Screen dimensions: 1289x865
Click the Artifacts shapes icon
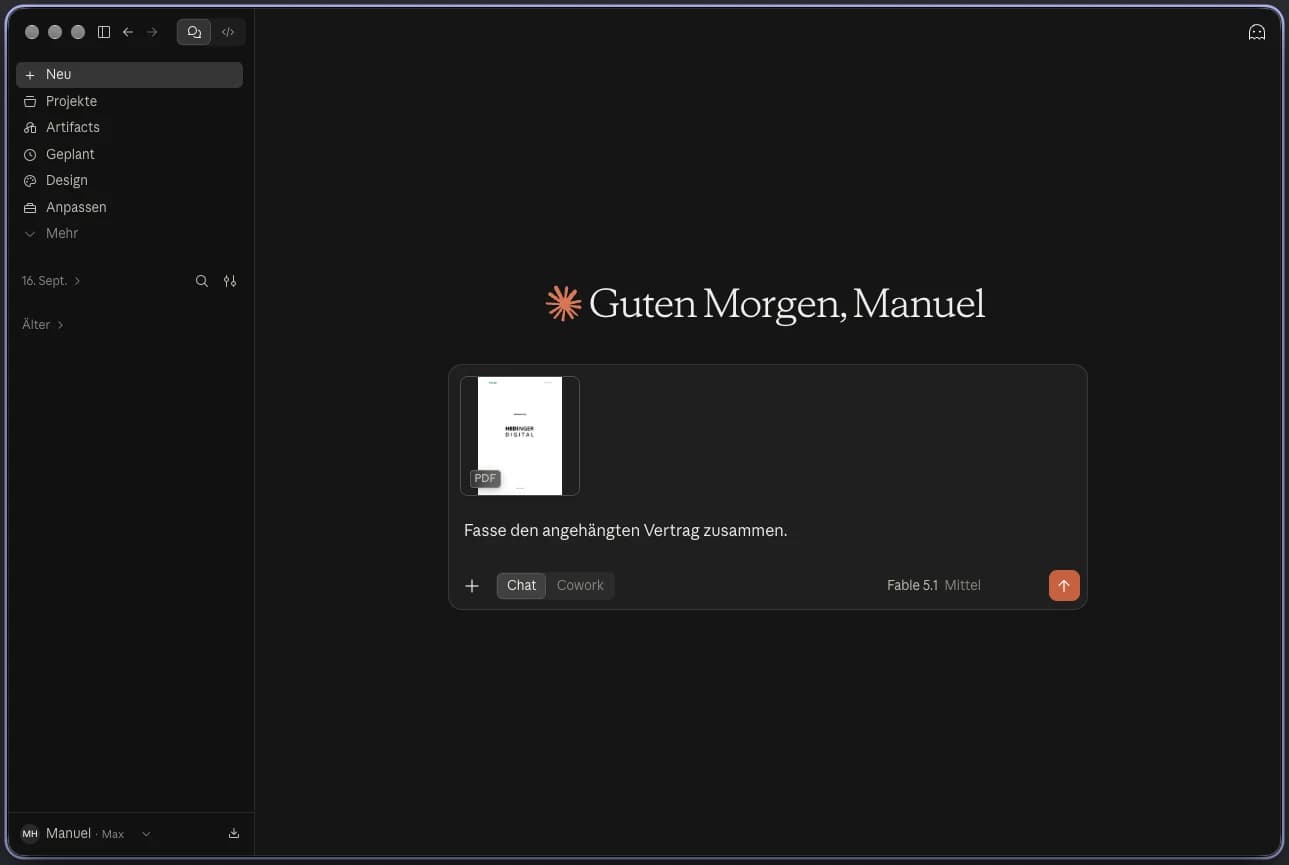30,127
